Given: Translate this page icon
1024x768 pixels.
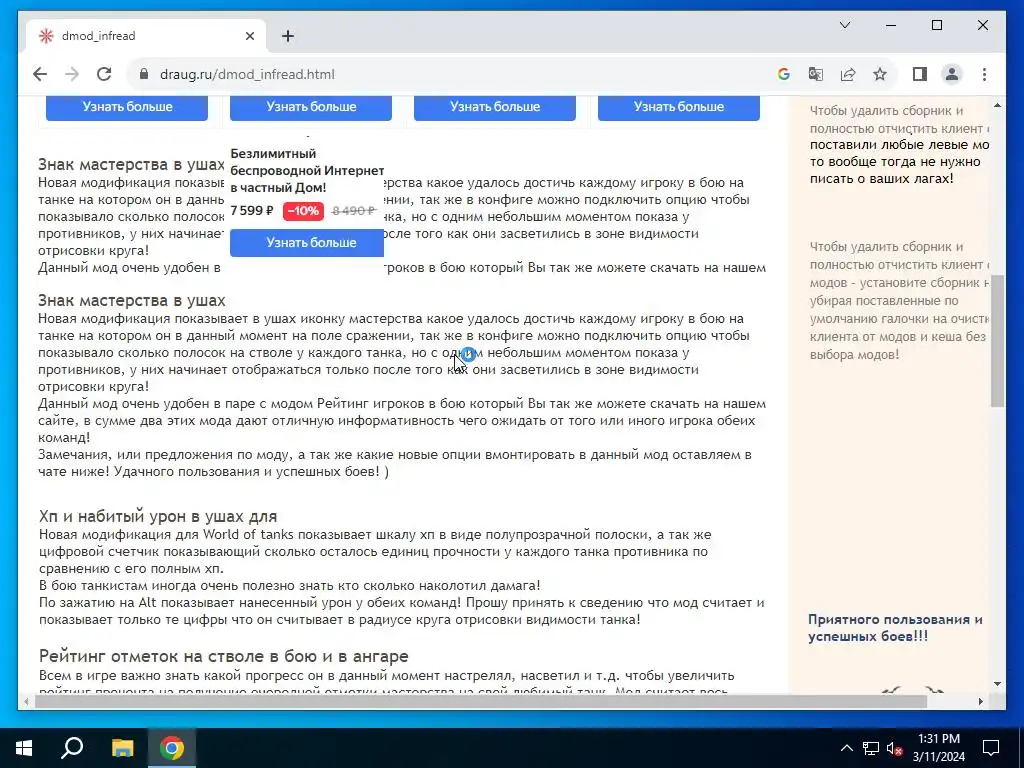Looking at the screenshot, I should pyautogui.click(x=816, y=74).
